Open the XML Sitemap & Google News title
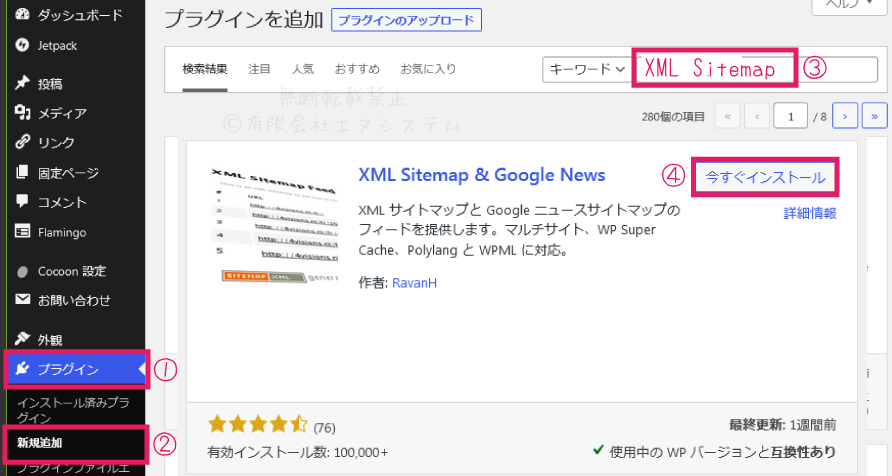This screenshot has height=476, width=892. point(482,175)
